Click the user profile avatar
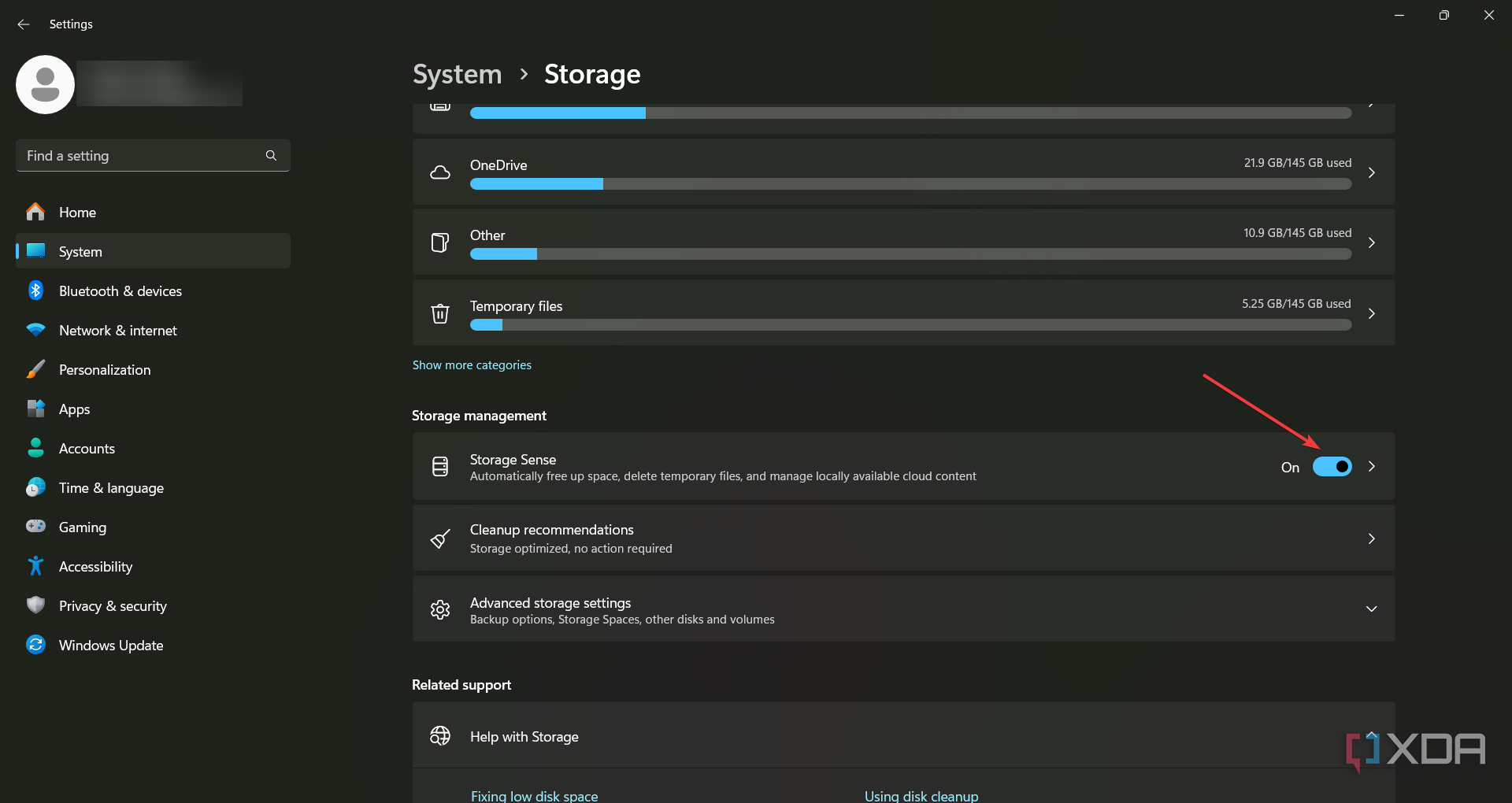The image size is (1512, 803). (46, 84)
